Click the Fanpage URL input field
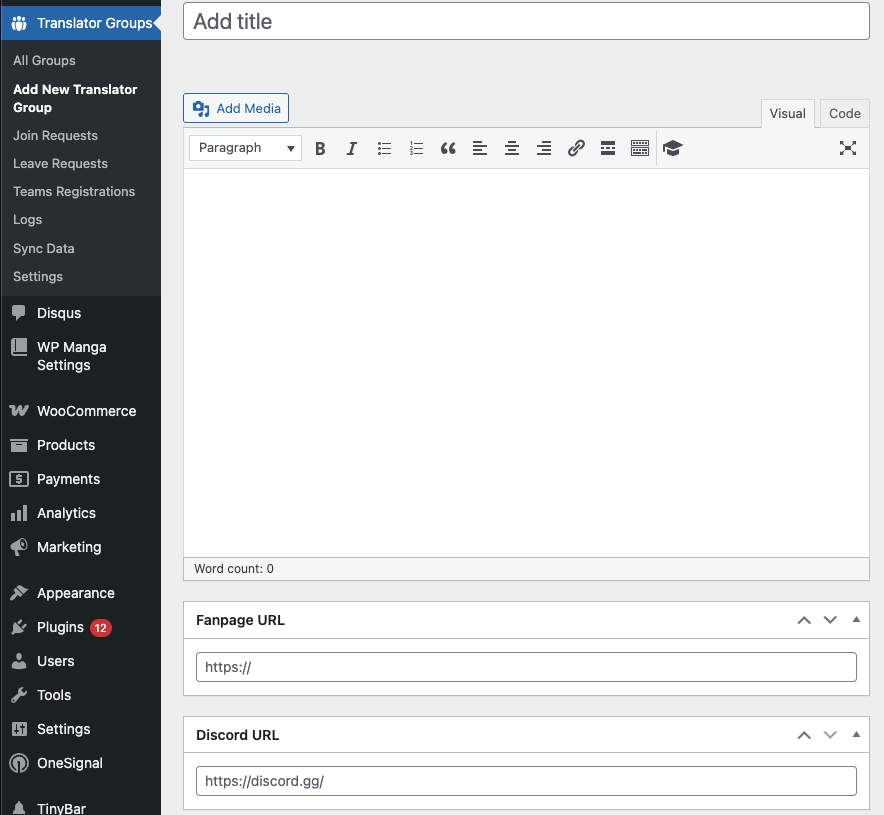 point(526,667)
